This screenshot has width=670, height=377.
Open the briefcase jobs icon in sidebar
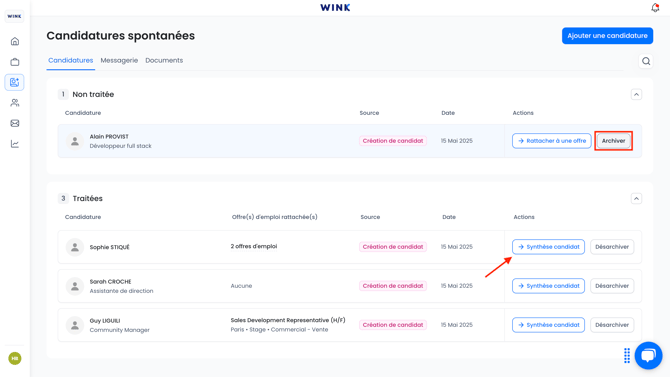pos(15,62)
